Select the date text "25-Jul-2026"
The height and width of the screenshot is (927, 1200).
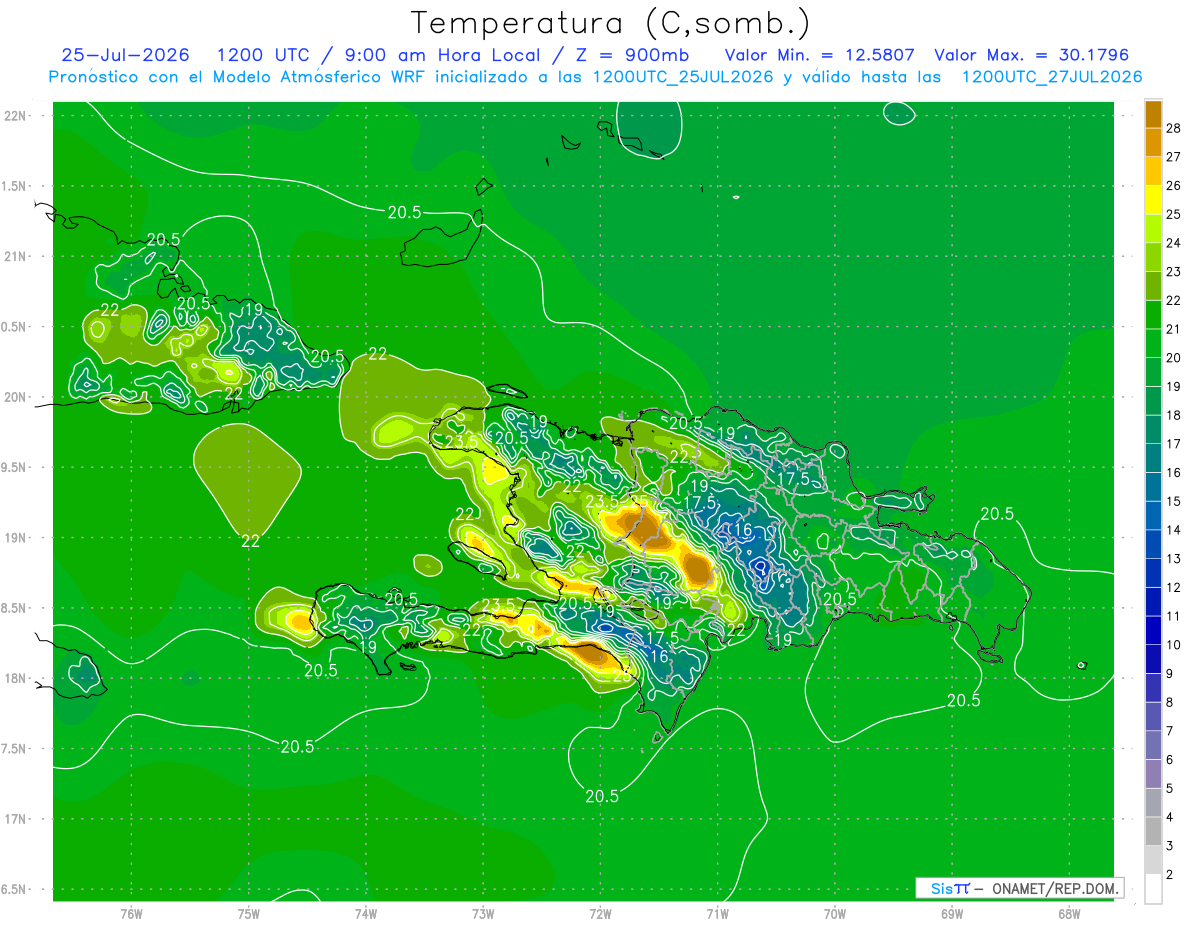pyautogui.click(x=126, y=55)
